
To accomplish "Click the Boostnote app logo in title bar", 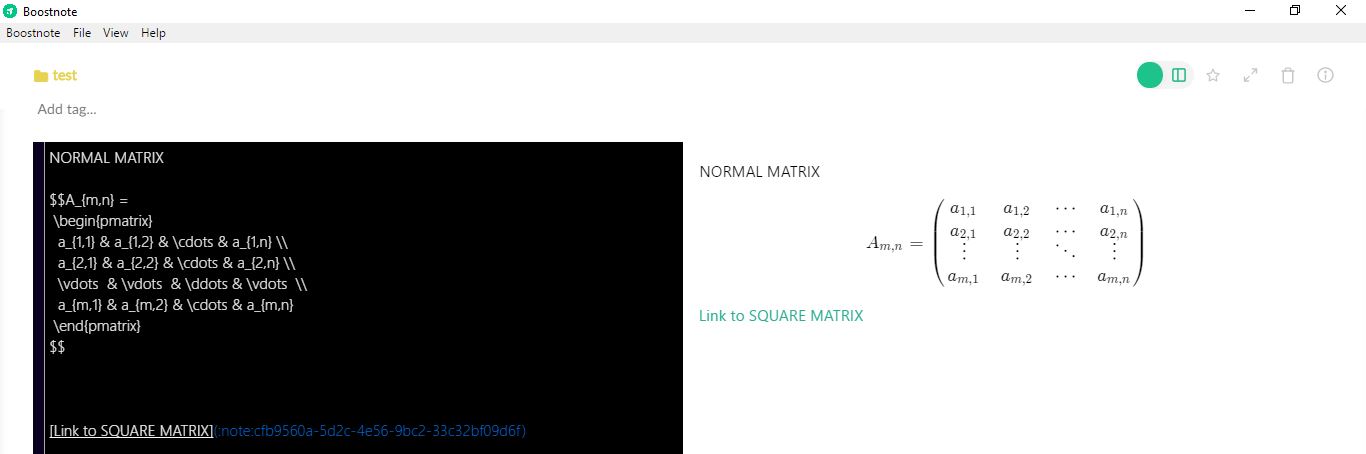I will point(10,11).
